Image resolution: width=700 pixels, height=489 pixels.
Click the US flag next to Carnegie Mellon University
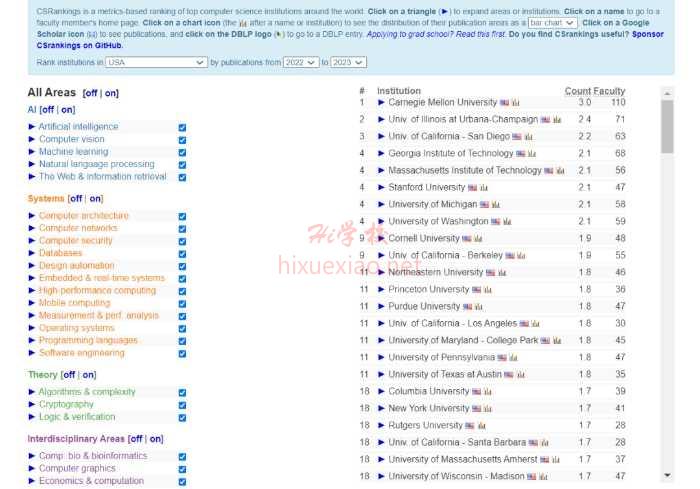point(504,103)
